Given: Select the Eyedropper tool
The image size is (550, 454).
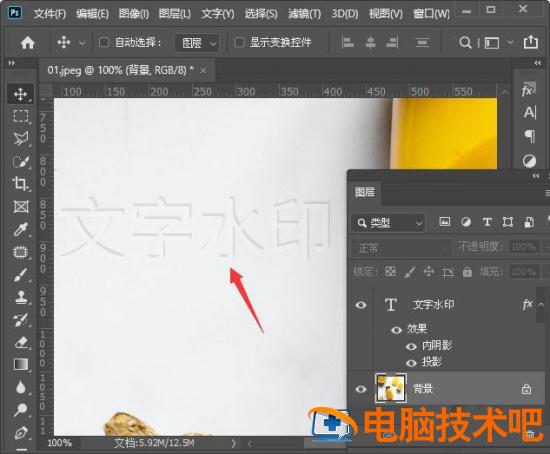Looking at the screenshot, I should (21, 229).
